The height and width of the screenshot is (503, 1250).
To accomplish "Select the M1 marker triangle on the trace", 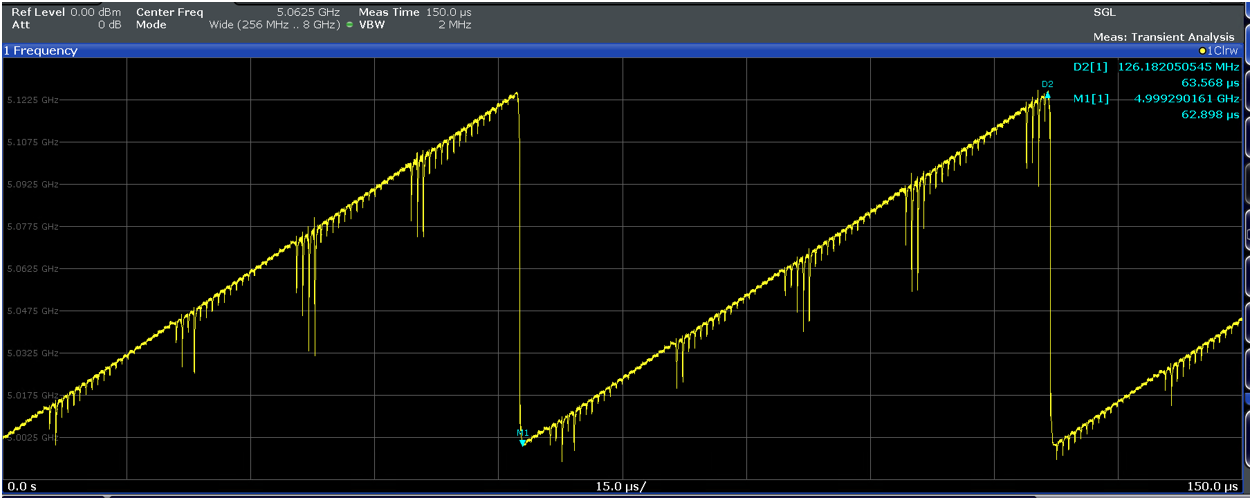I will (x=522, y=441).
